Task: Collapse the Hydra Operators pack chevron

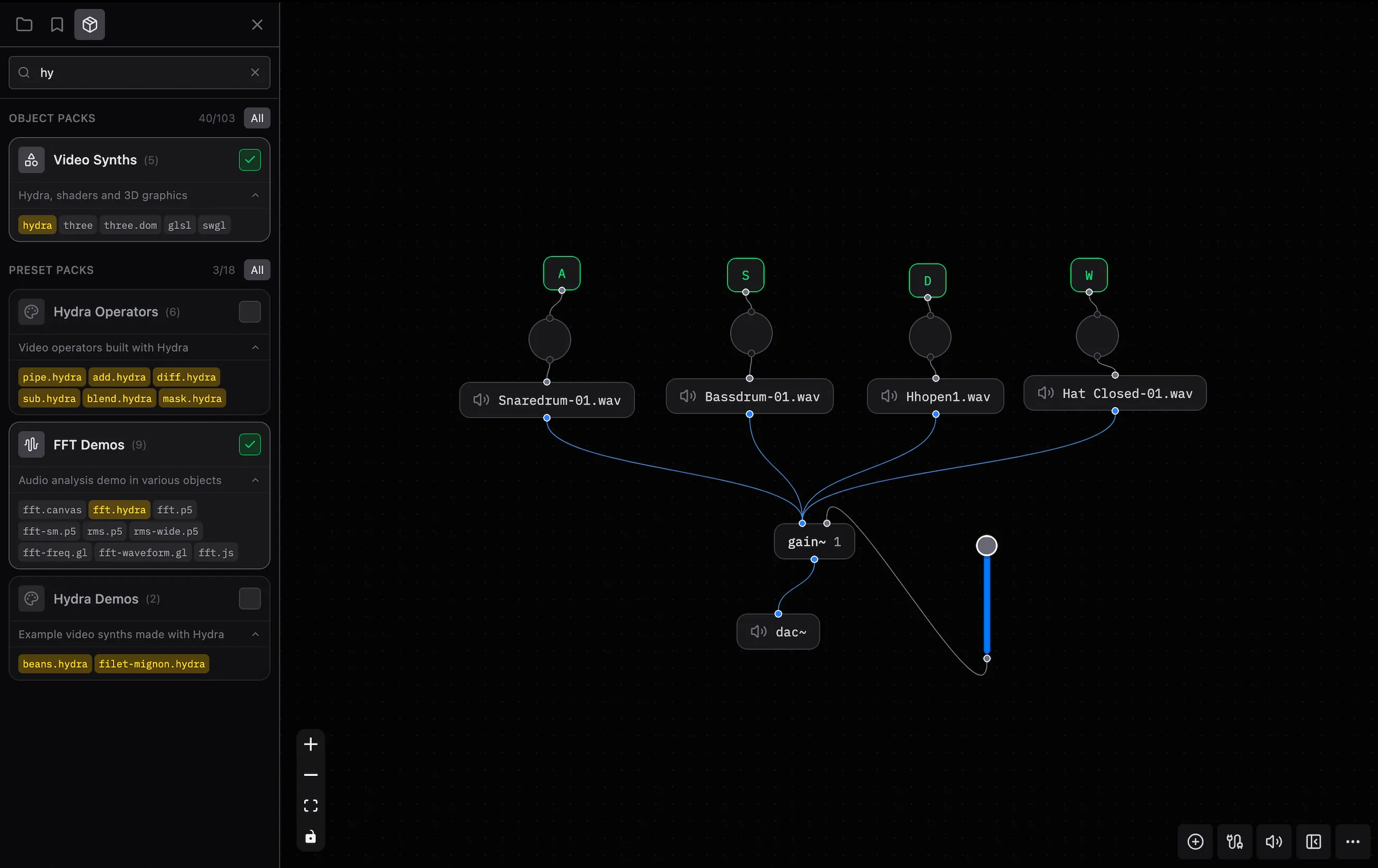Action: [255, 348]
